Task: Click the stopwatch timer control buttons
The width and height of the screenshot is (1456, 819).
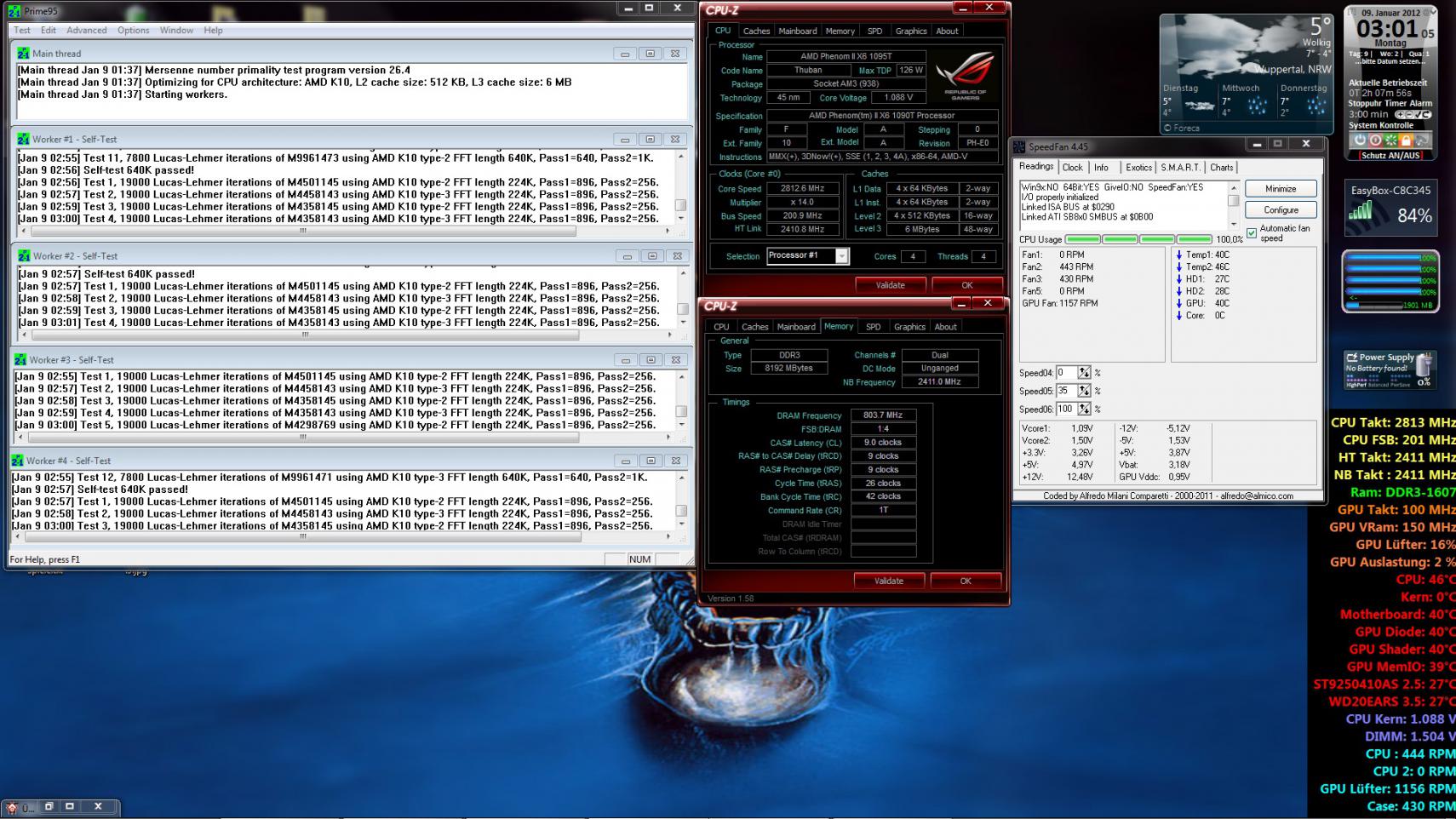Action: tap(1413, 114)
